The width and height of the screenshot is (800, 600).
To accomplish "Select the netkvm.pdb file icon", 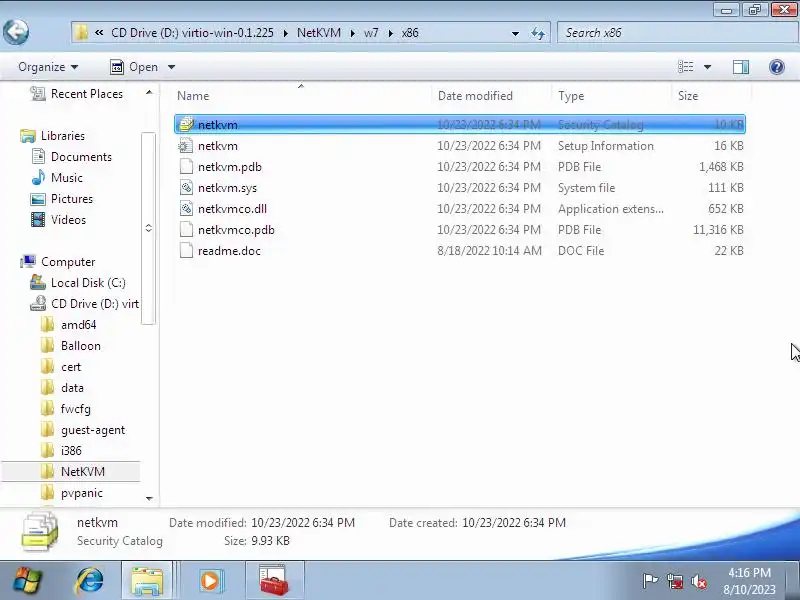I will point(186,167).
